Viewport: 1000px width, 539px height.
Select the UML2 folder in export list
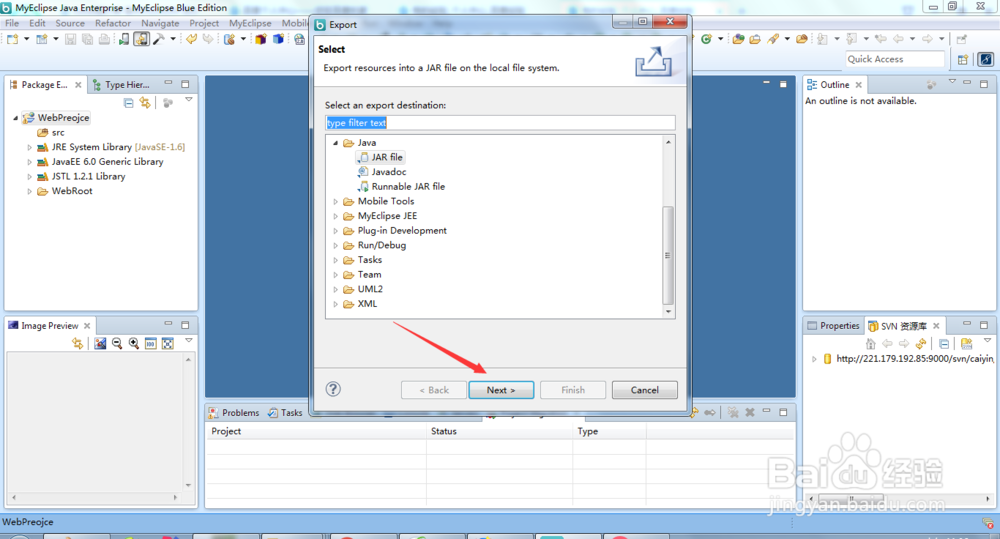coord(363,290)
